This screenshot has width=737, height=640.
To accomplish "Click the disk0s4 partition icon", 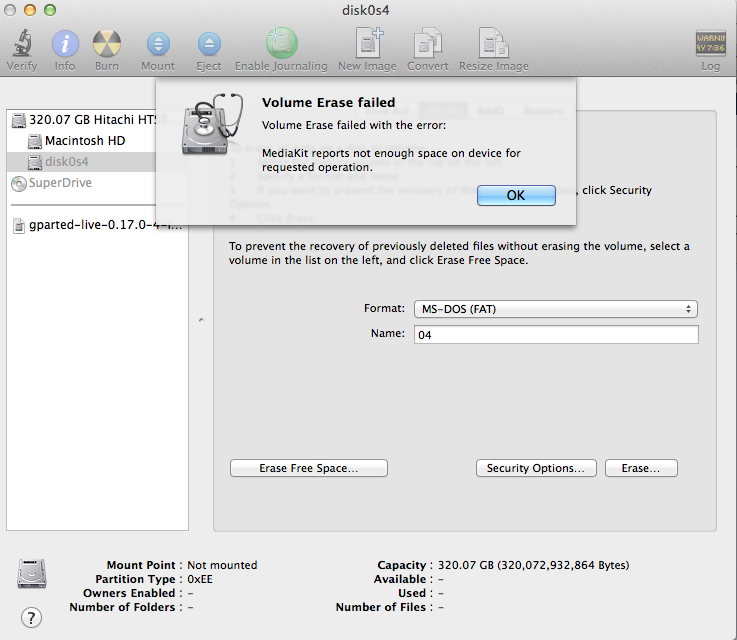I will click(x=35, y=162).
